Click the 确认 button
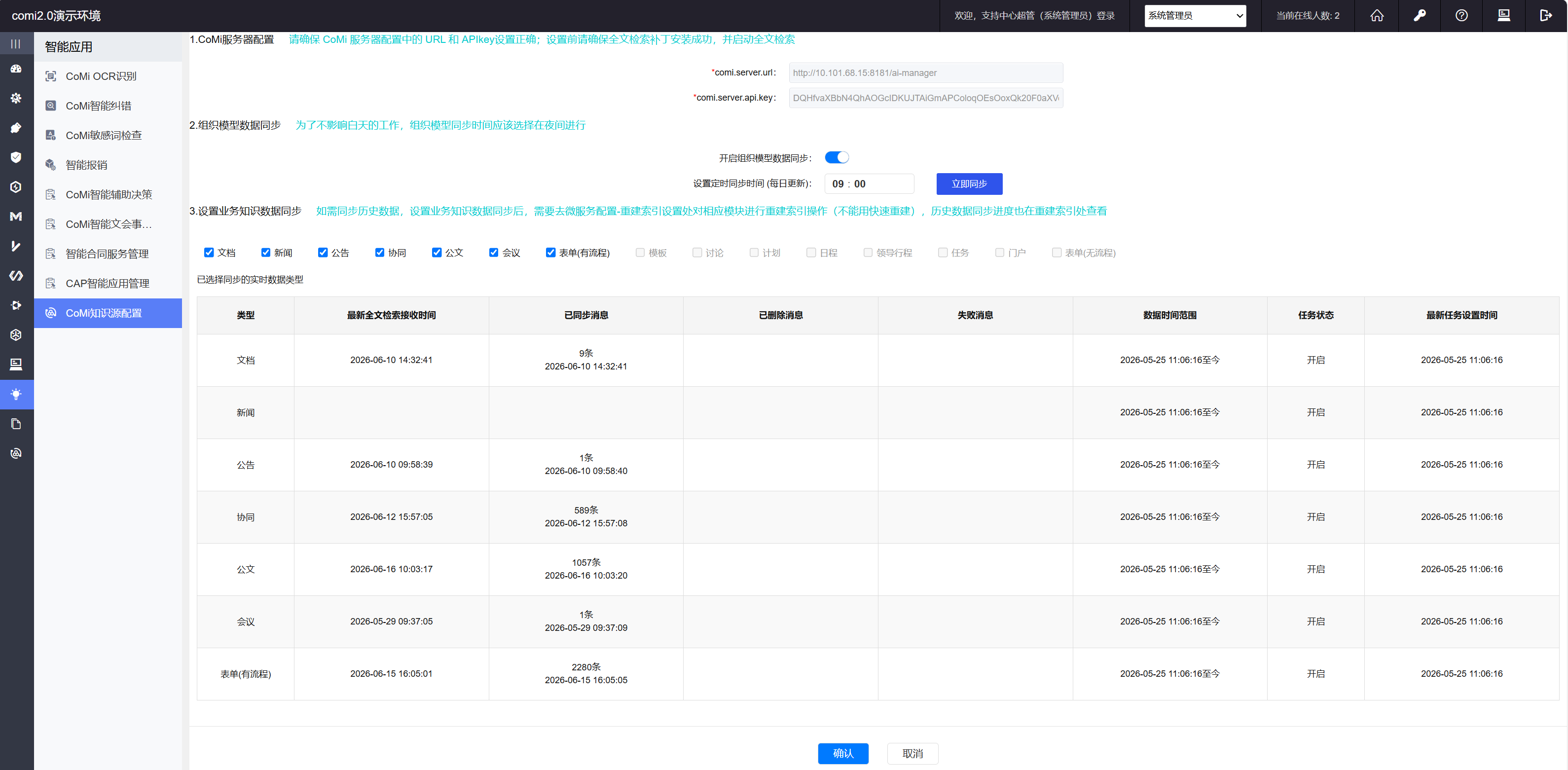This screenshot has width=1568, height=770. click(x=843, y=754)
